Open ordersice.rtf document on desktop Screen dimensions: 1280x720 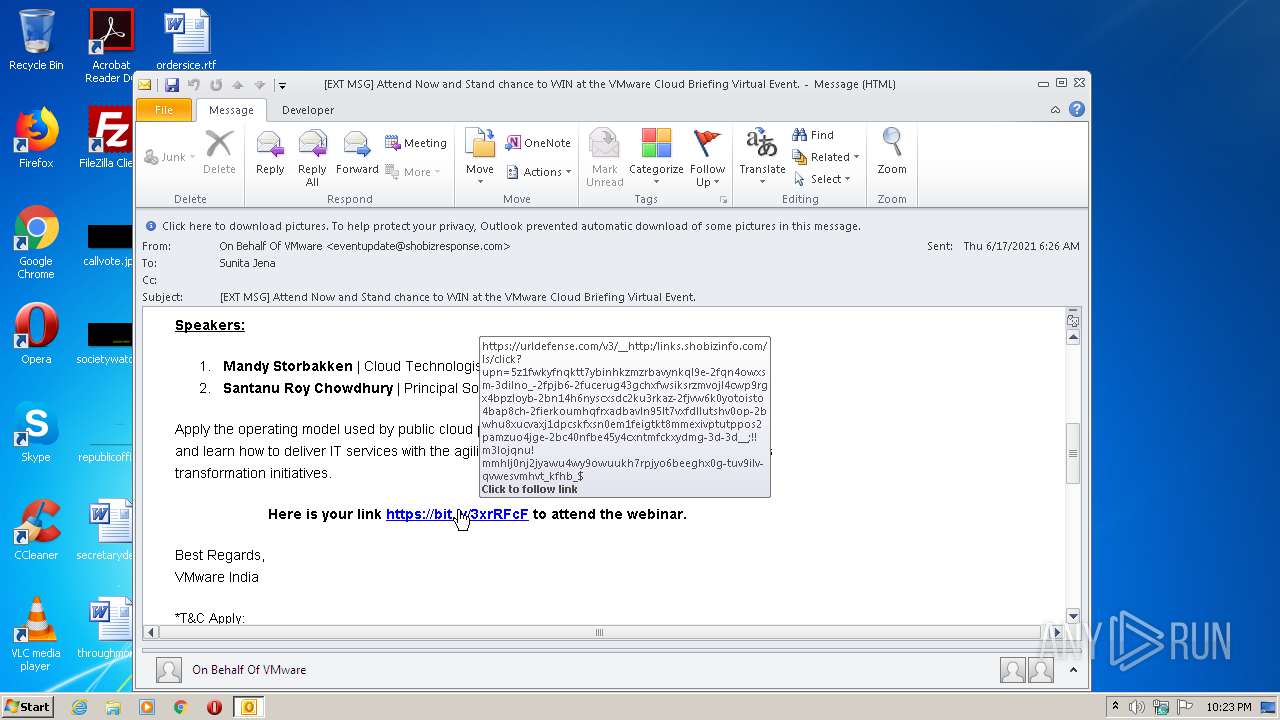[x=186, y=40]
